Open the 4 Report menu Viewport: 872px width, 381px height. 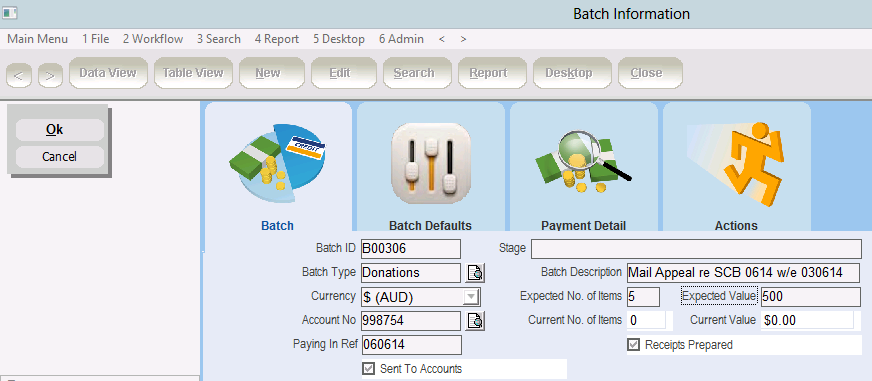coord(277,39)
